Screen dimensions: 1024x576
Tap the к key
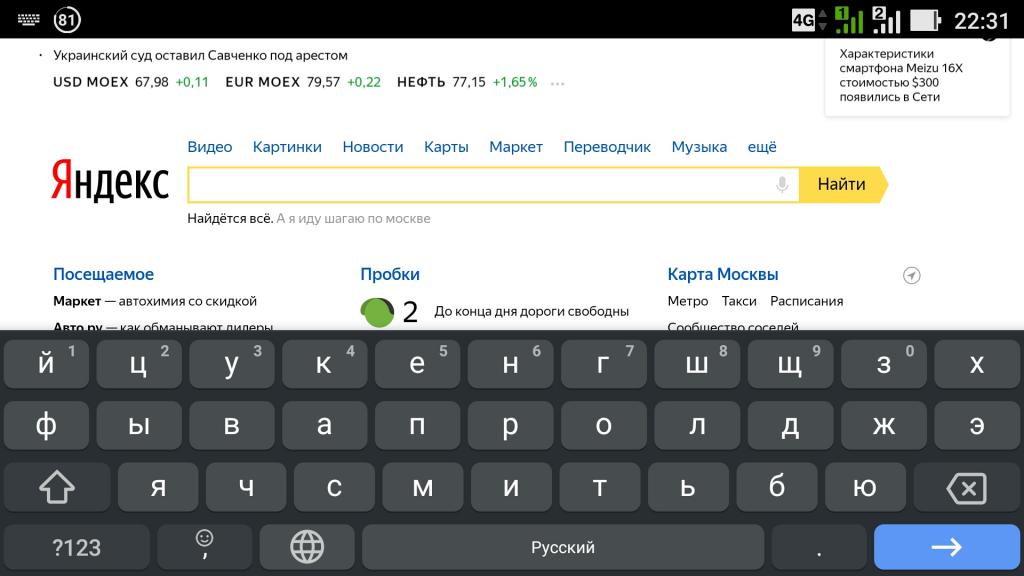point(325,364)
